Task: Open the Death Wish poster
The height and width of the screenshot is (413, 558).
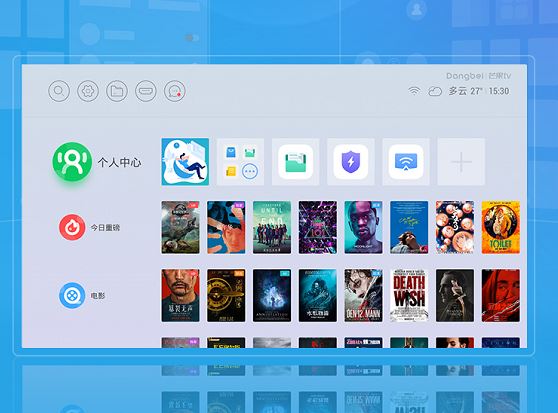Action: [409, 296]
